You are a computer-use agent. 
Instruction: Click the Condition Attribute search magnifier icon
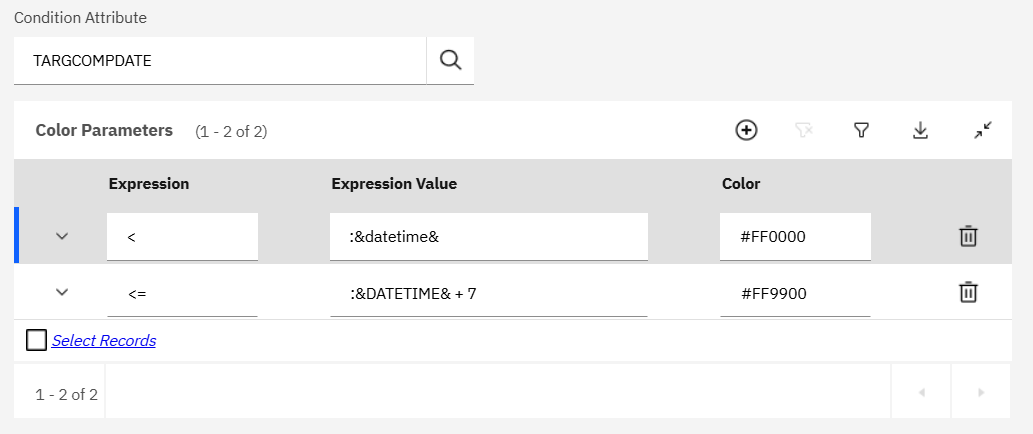tap(450, 61)
